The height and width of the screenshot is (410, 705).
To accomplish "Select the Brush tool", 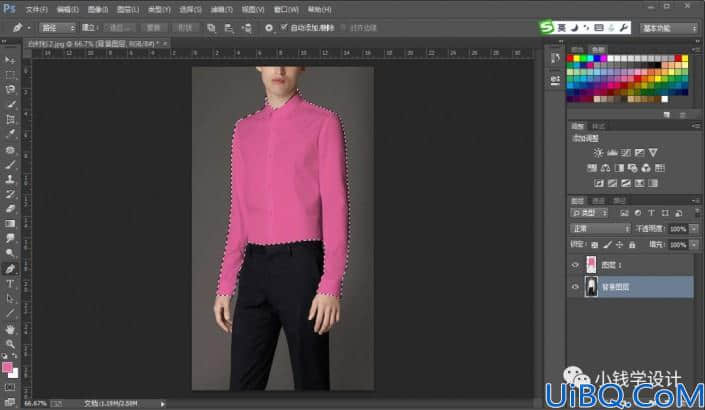I will point(10,165).
